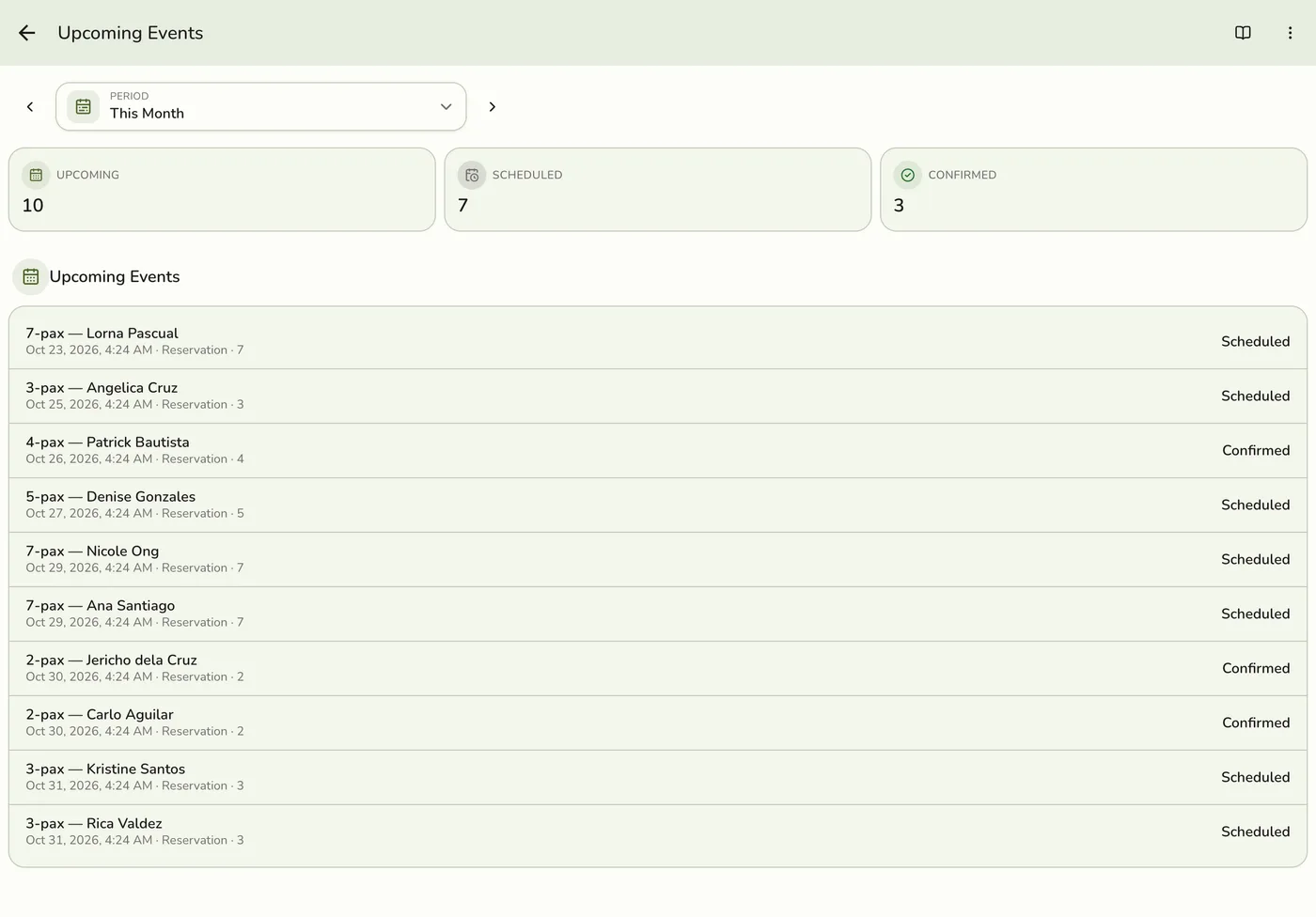
Task: Click Scheduled status on Nicole Ong row
Action: [x=1255, y=560]
